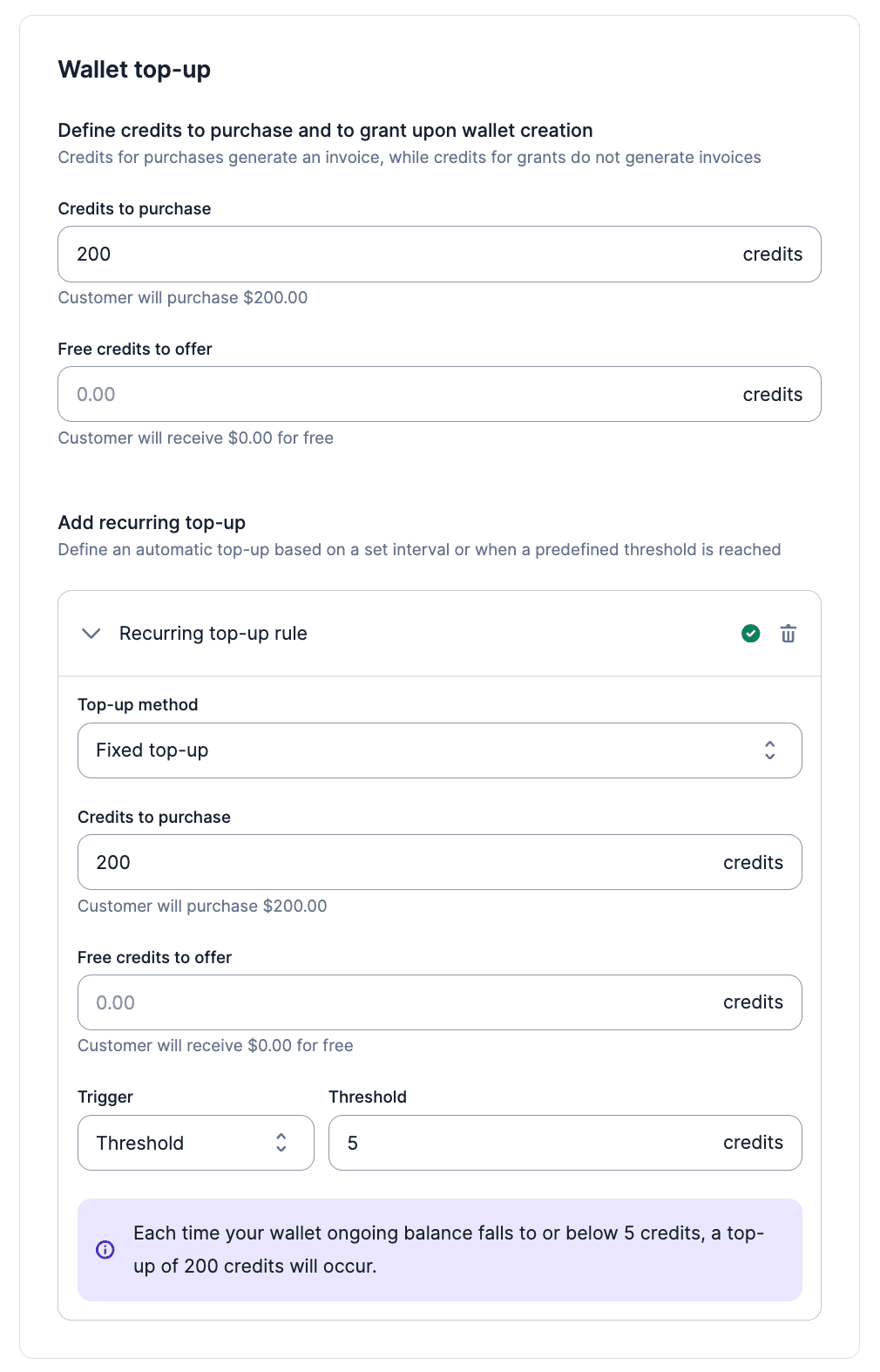
Task: Focus recurring rule Free credits to offer field
Action: (392, 1002)
